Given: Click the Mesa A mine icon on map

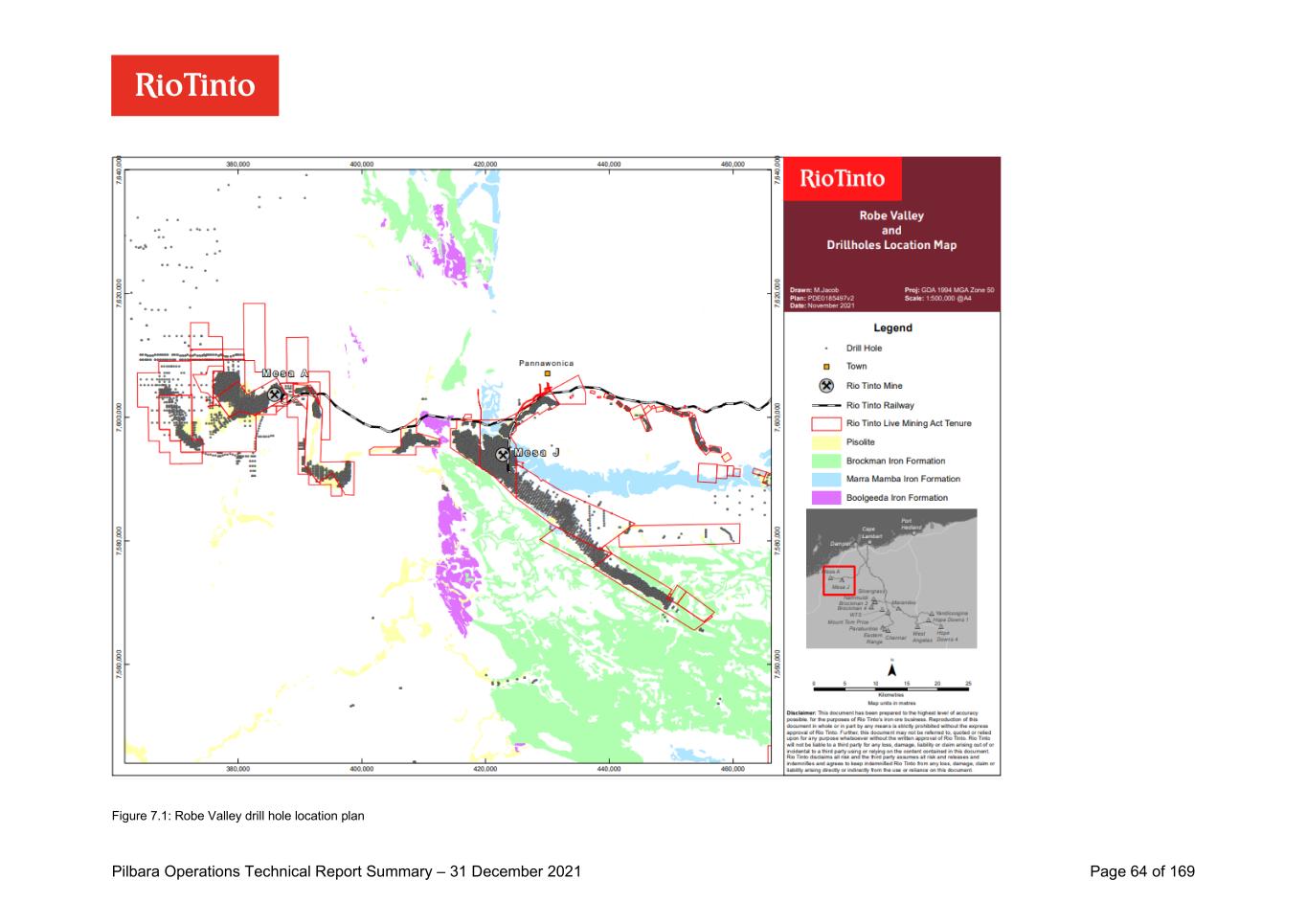Looking at the screenshot, I should pyautogui.click(x=275, y=394).
